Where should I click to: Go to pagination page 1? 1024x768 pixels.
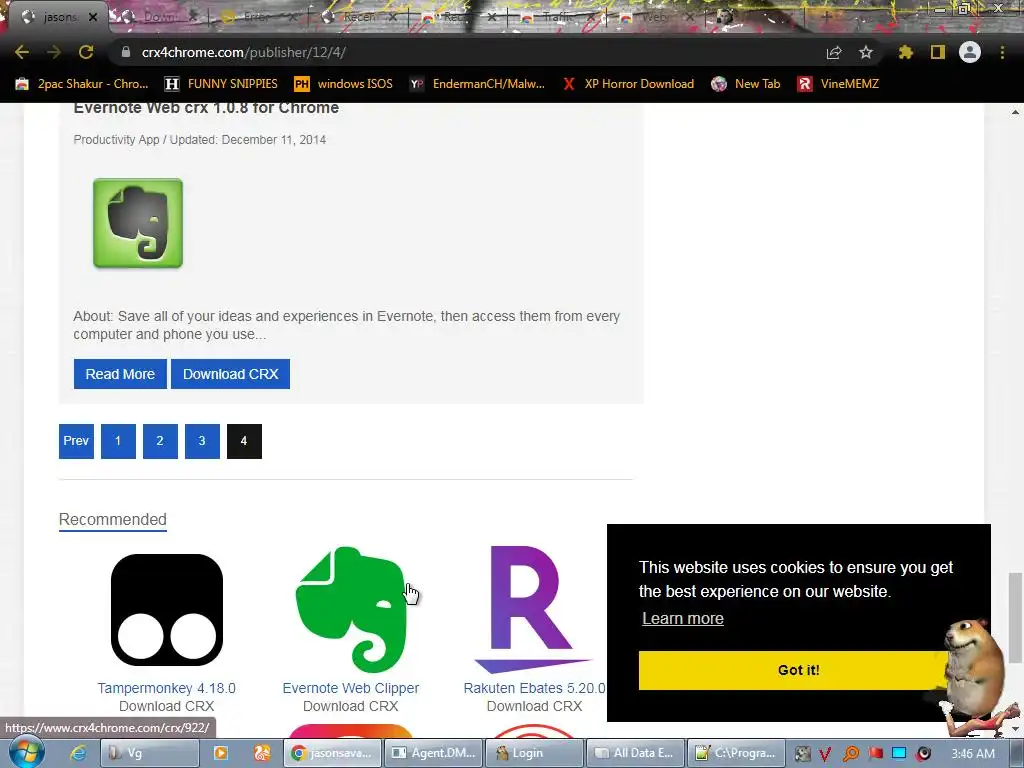tap(118, 441)
